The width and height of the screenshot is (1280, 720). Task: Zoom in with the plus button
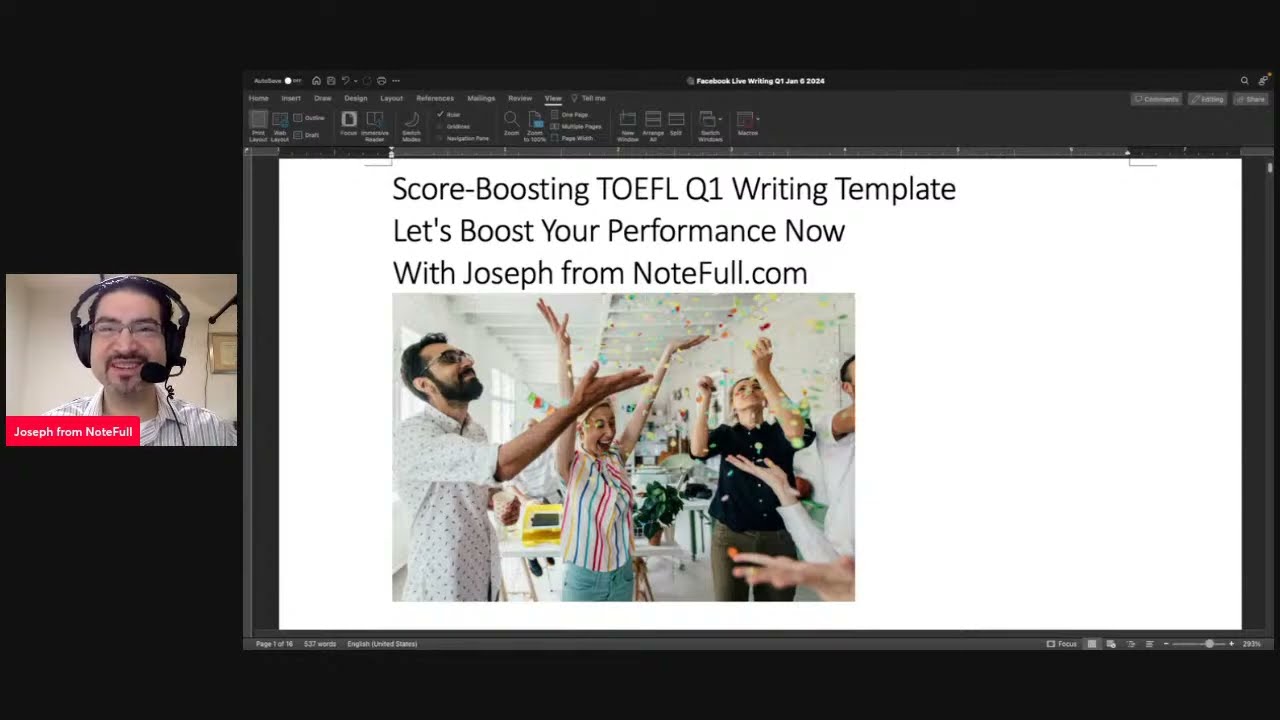1231,644
